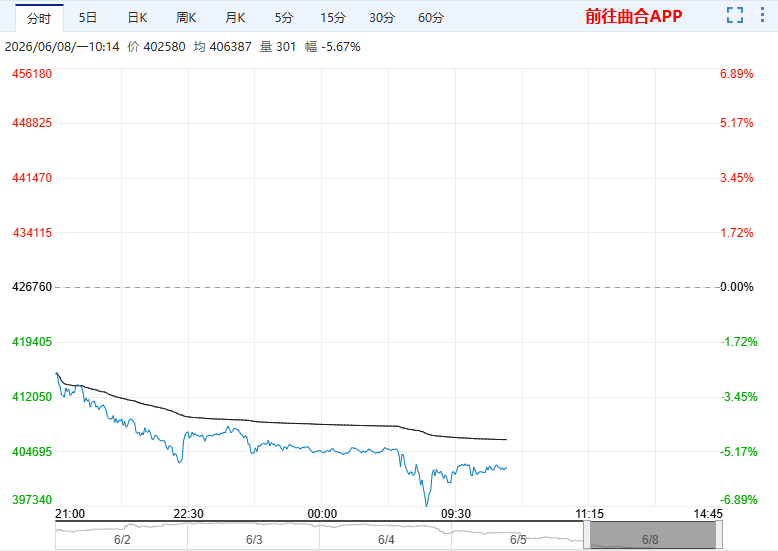Switch to the 分时 tab

coord(39,18)
